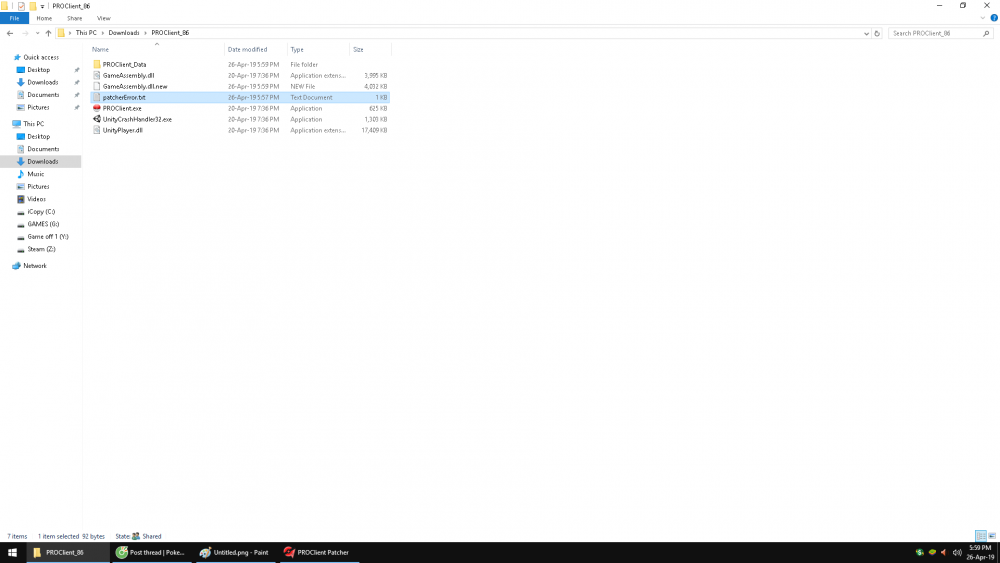Open the Quick Access Toolbar customize dropdown
Image resolution: width=1000 pixels, height=563 pixels.
pyautogui.click(x=42, y=6)
